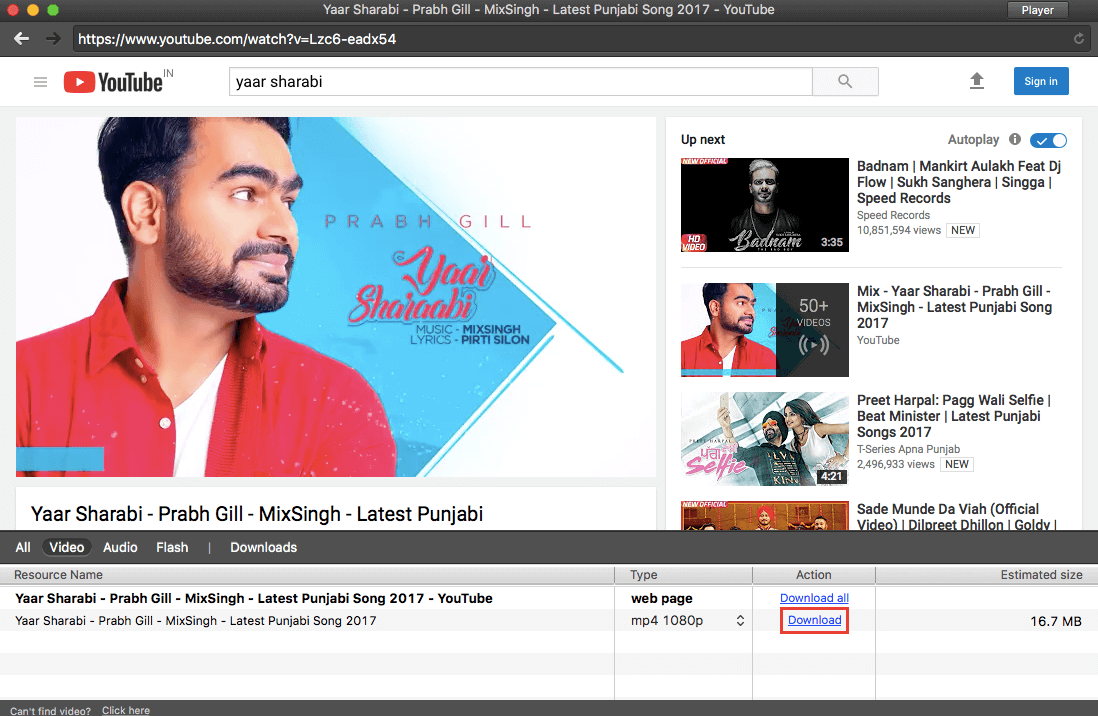Click the Download link for mp4 1080p
Screen dimensions: 1098x716
coord(814,620)
